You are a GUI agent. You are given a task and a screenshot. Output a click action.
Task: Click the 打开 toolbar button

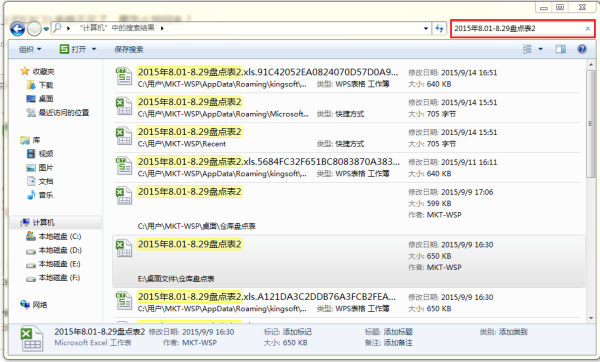point(73,49)
